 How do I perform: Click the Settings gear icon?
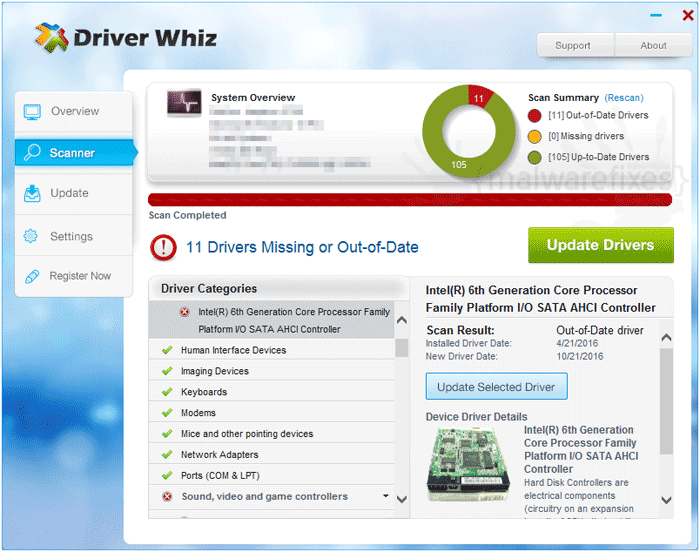tap(30, 236)
